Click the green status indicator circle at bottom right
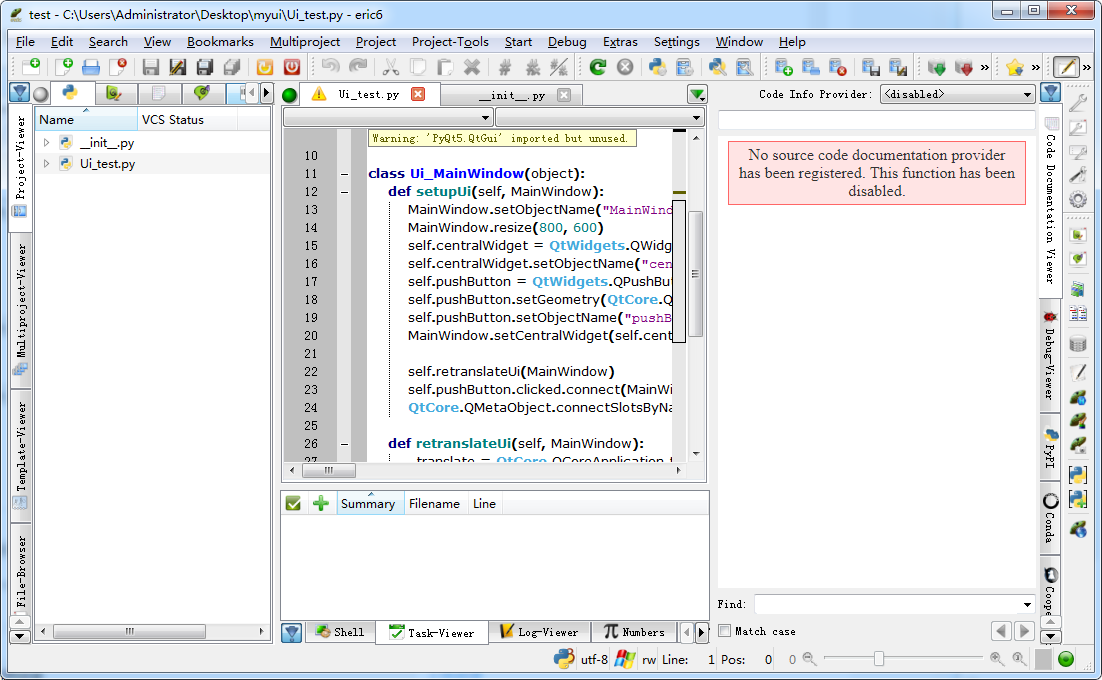This screenshot has width=1102, height=680. tap(1066, 659)
